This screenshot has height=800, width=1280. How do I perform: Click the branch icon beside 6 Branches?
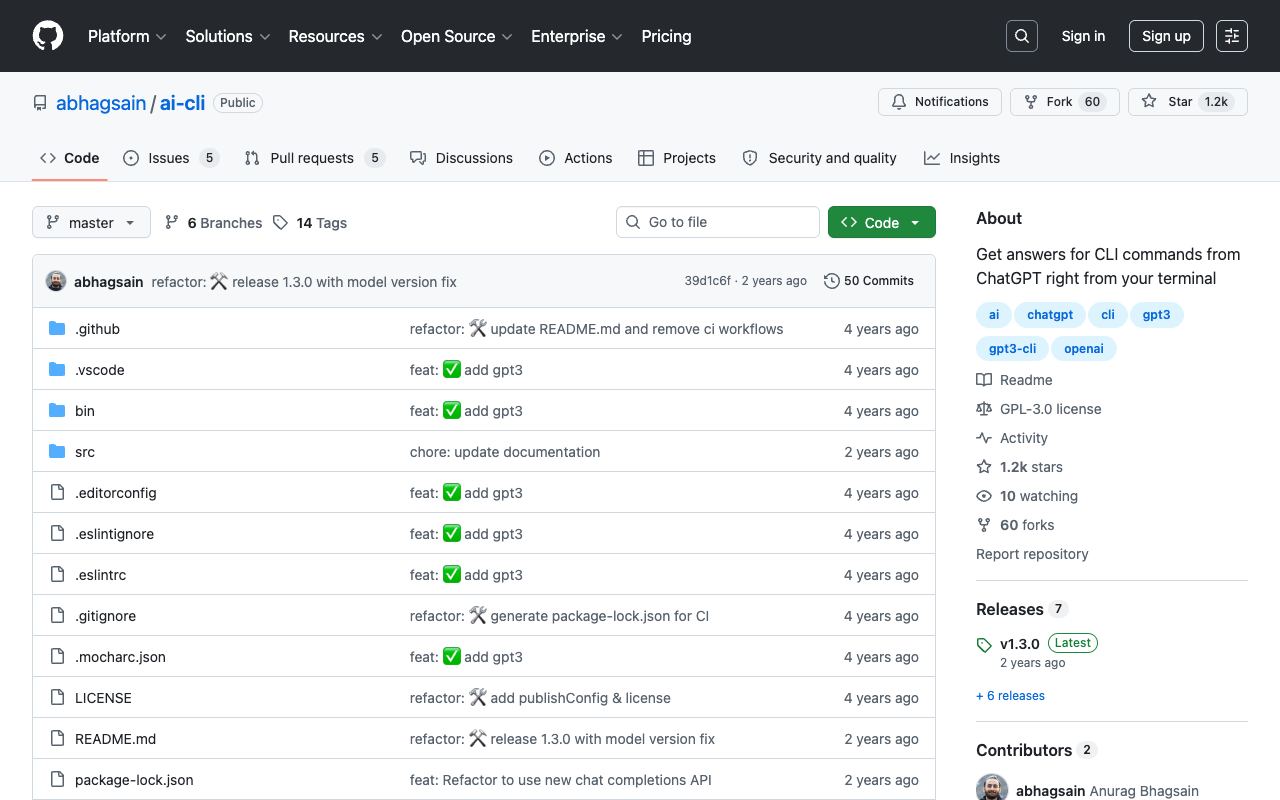[172, 223]
